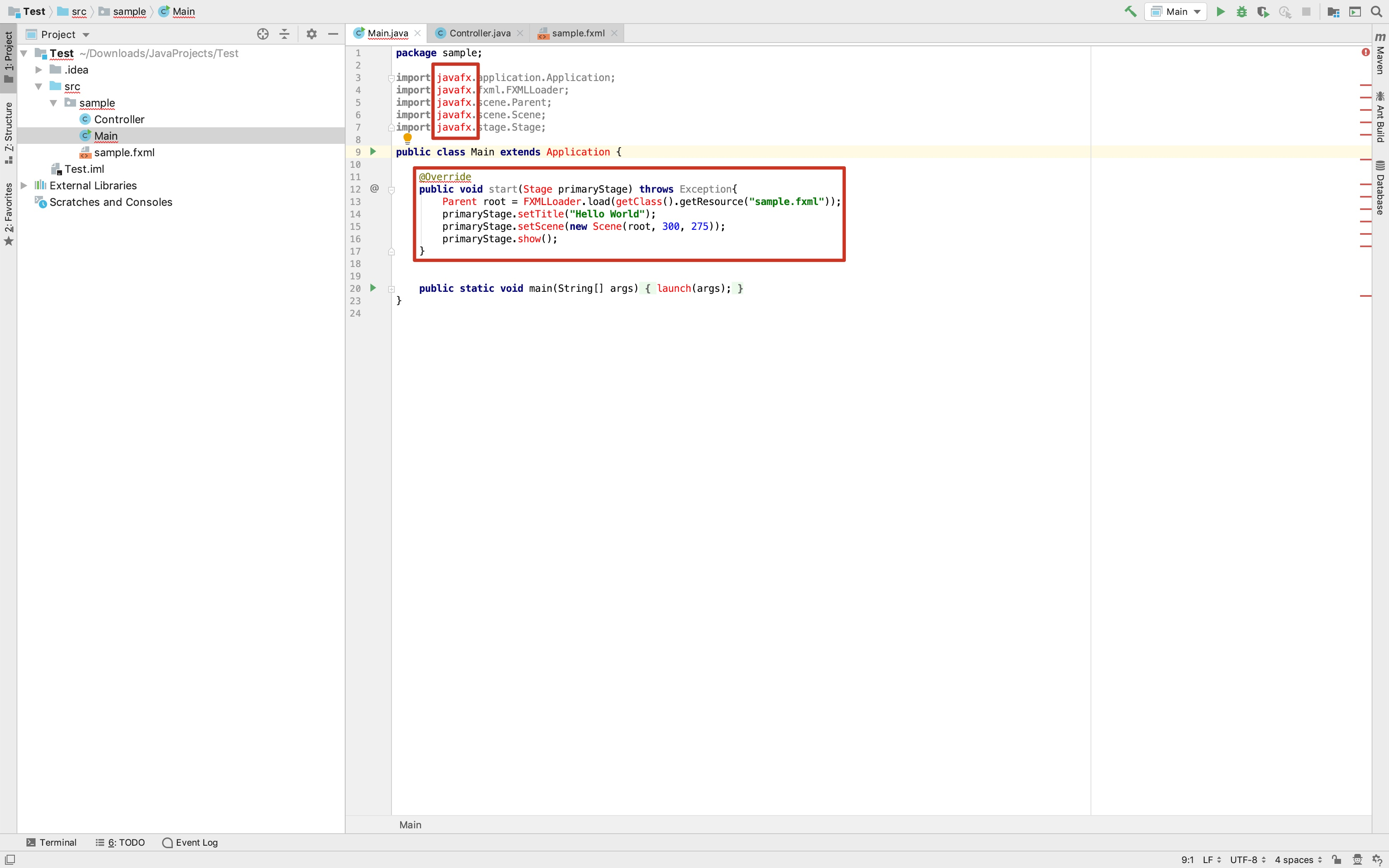
Task: Switch to the Controller.java tab
Action: 480,33
